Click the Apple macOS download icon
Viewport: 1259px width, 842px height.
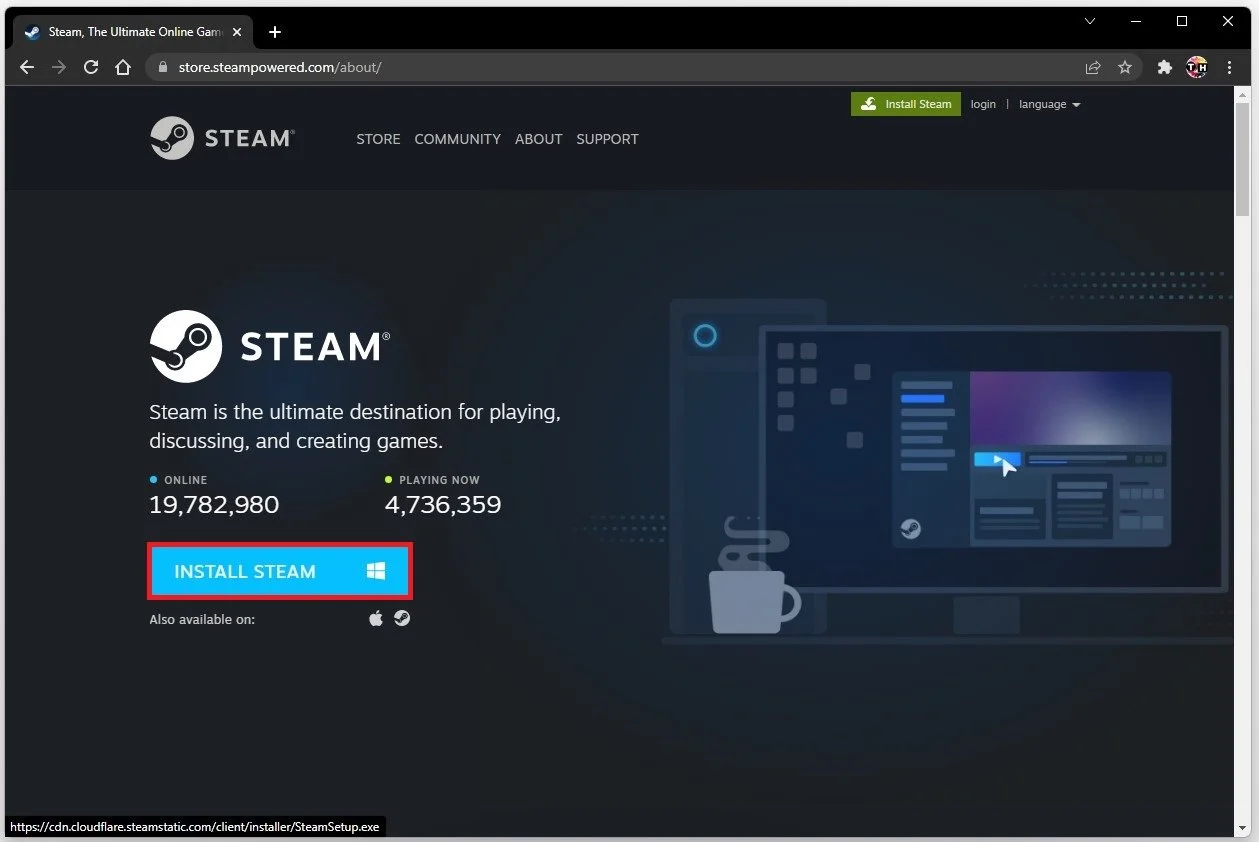tap(376, 618)
